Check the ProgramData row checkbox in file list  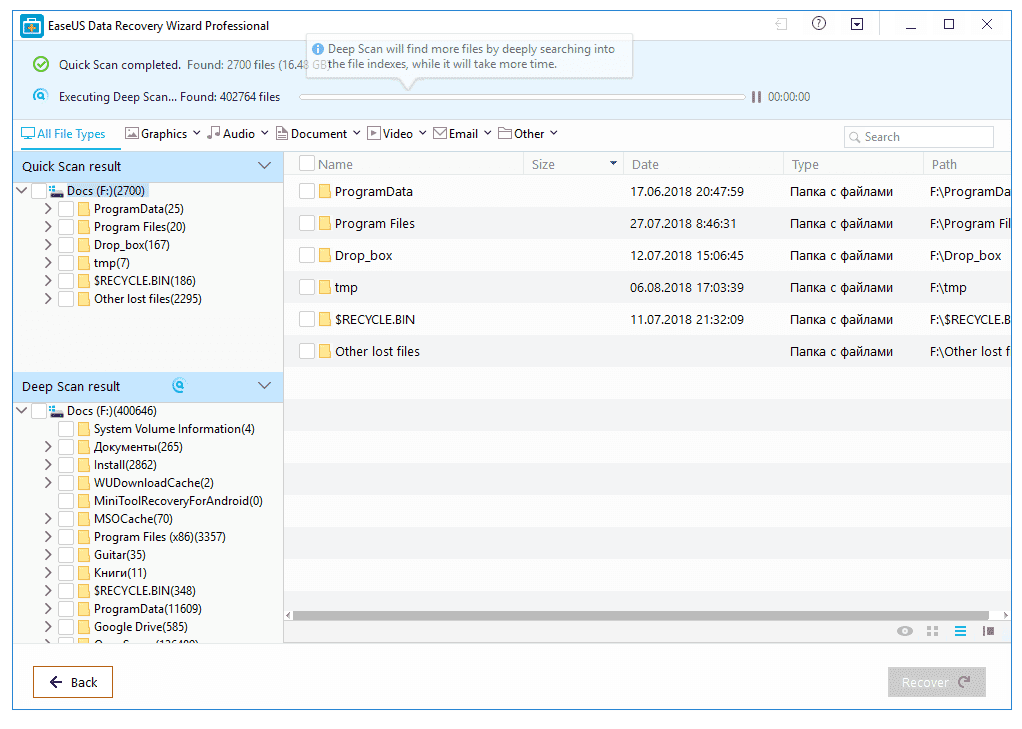[307, 191]
